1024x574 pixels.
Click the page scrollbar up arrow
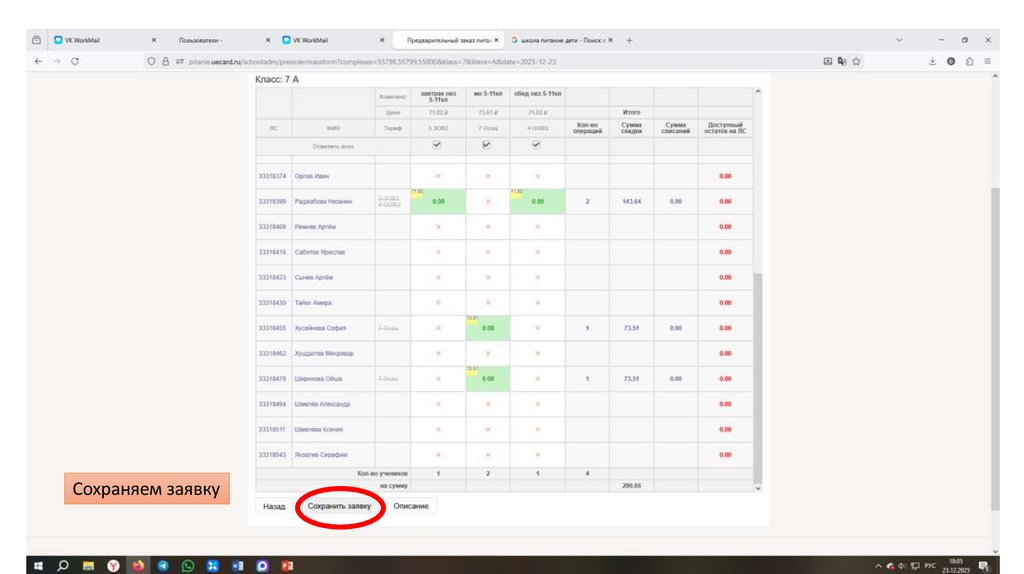995,76
